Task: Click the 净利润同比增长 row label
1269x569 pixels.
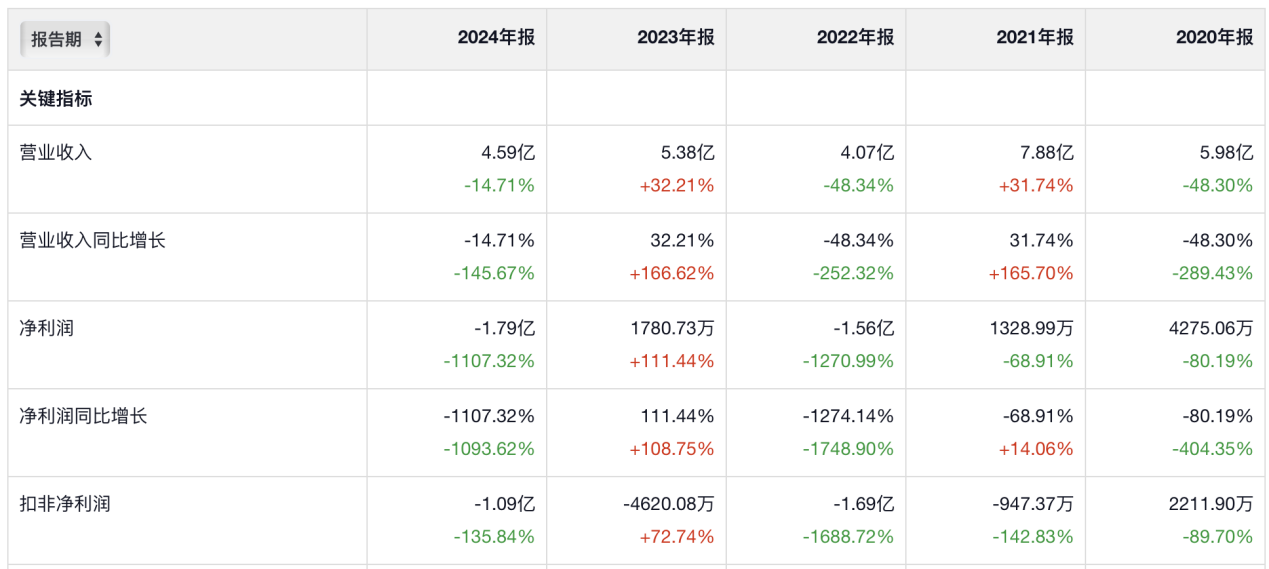Action: click(83, 416)
